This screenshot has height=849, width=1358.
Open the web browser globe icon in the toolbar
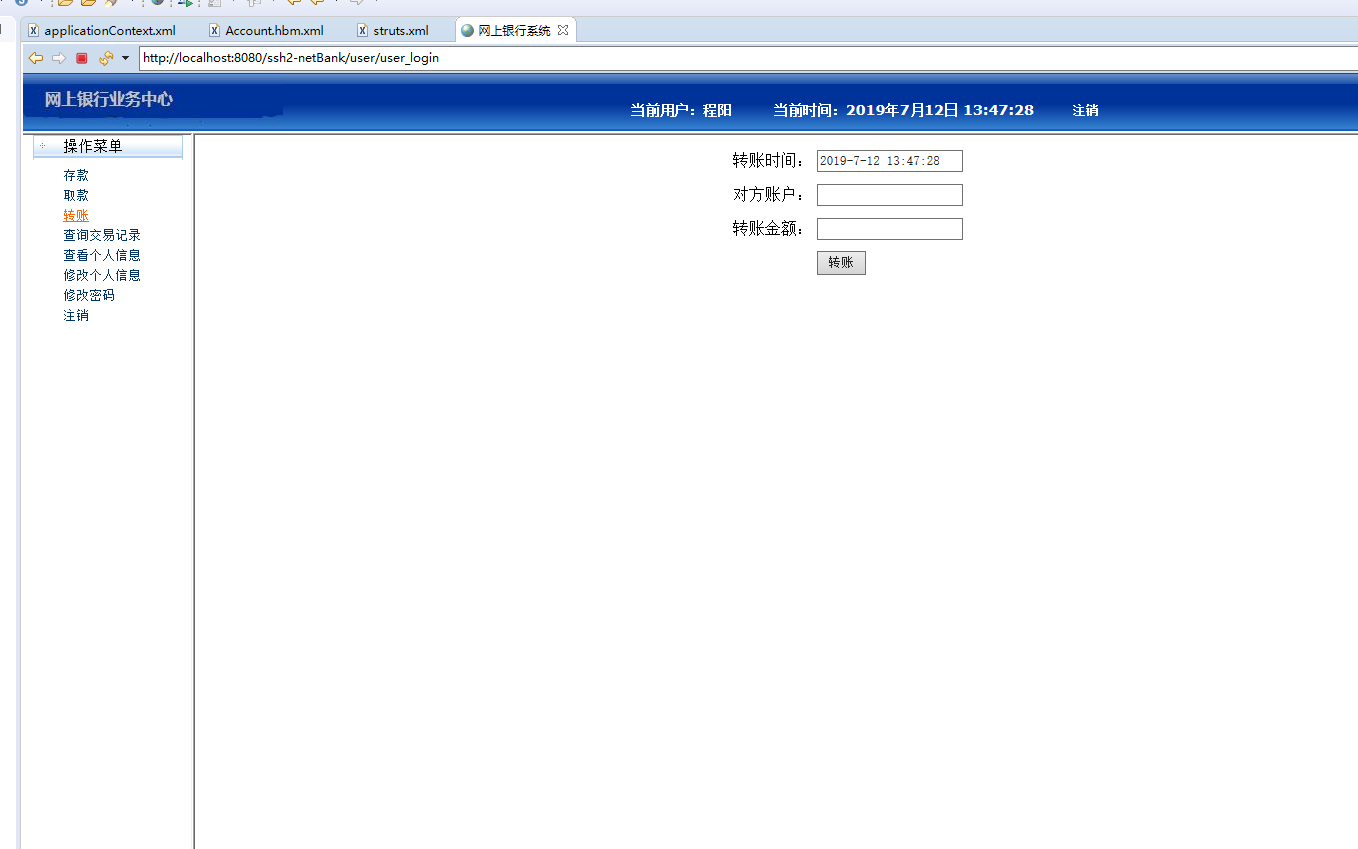[x=157, y=5]
